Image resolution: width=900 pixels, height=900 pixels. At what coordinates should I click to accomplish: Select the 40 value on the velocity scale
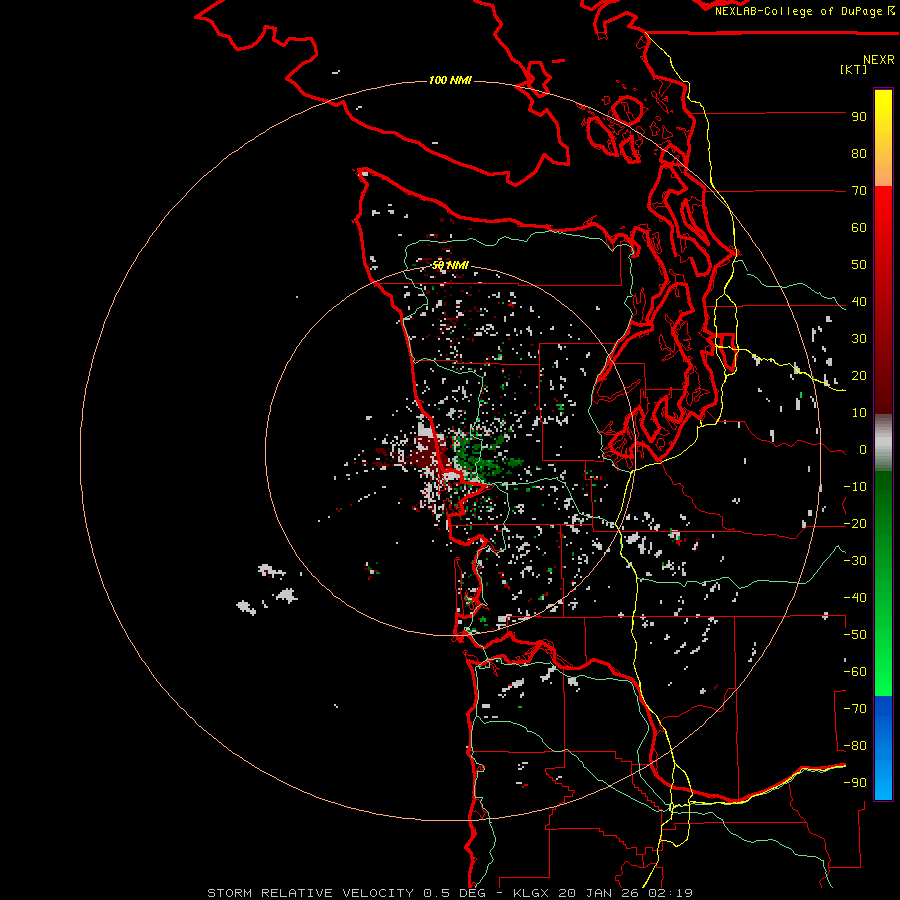point(859,302)
